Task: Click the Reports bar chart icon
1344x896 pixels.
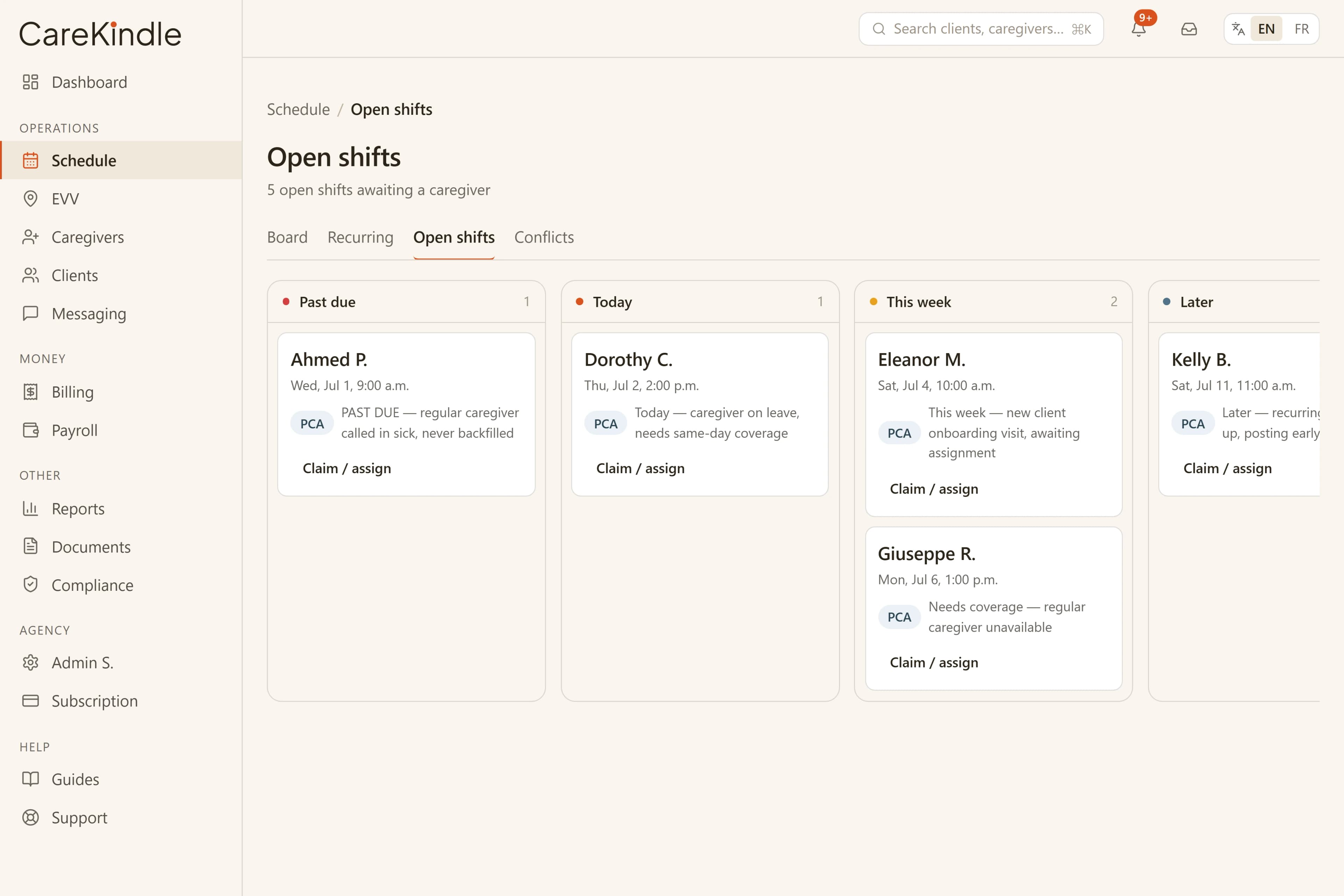Action: 30,509
